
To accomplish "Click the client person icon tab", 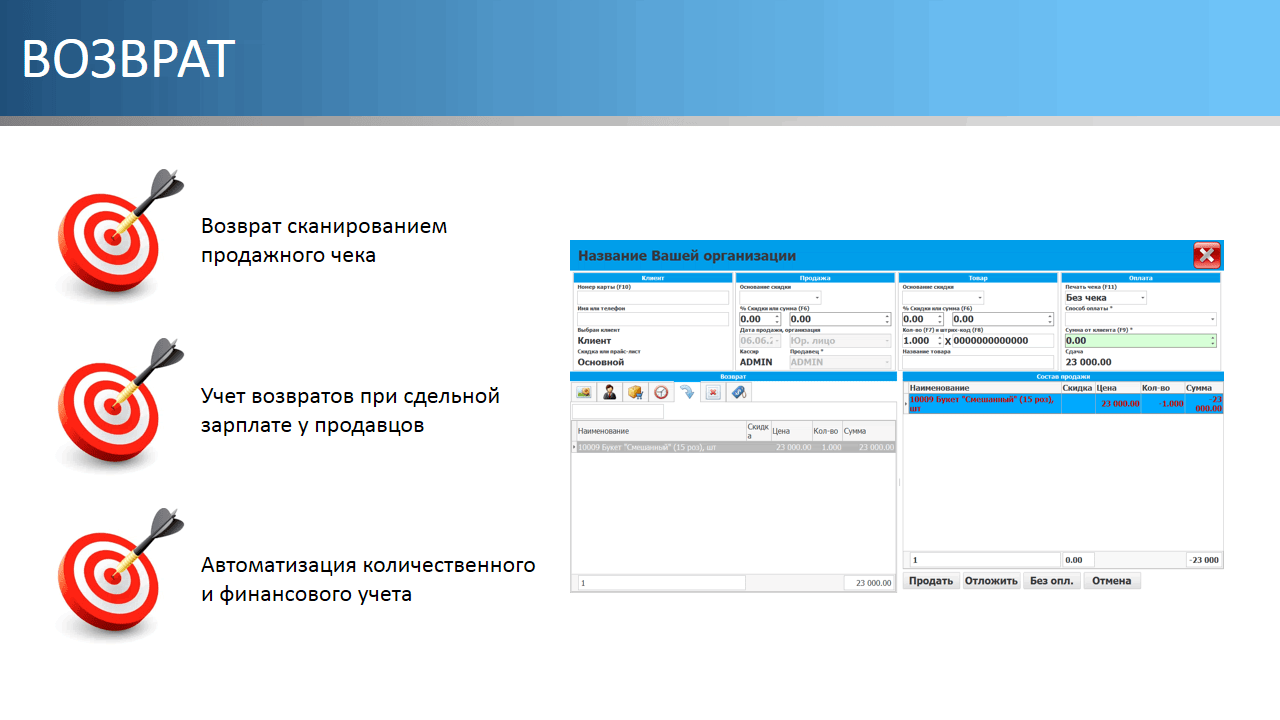I will coord(609,393).
